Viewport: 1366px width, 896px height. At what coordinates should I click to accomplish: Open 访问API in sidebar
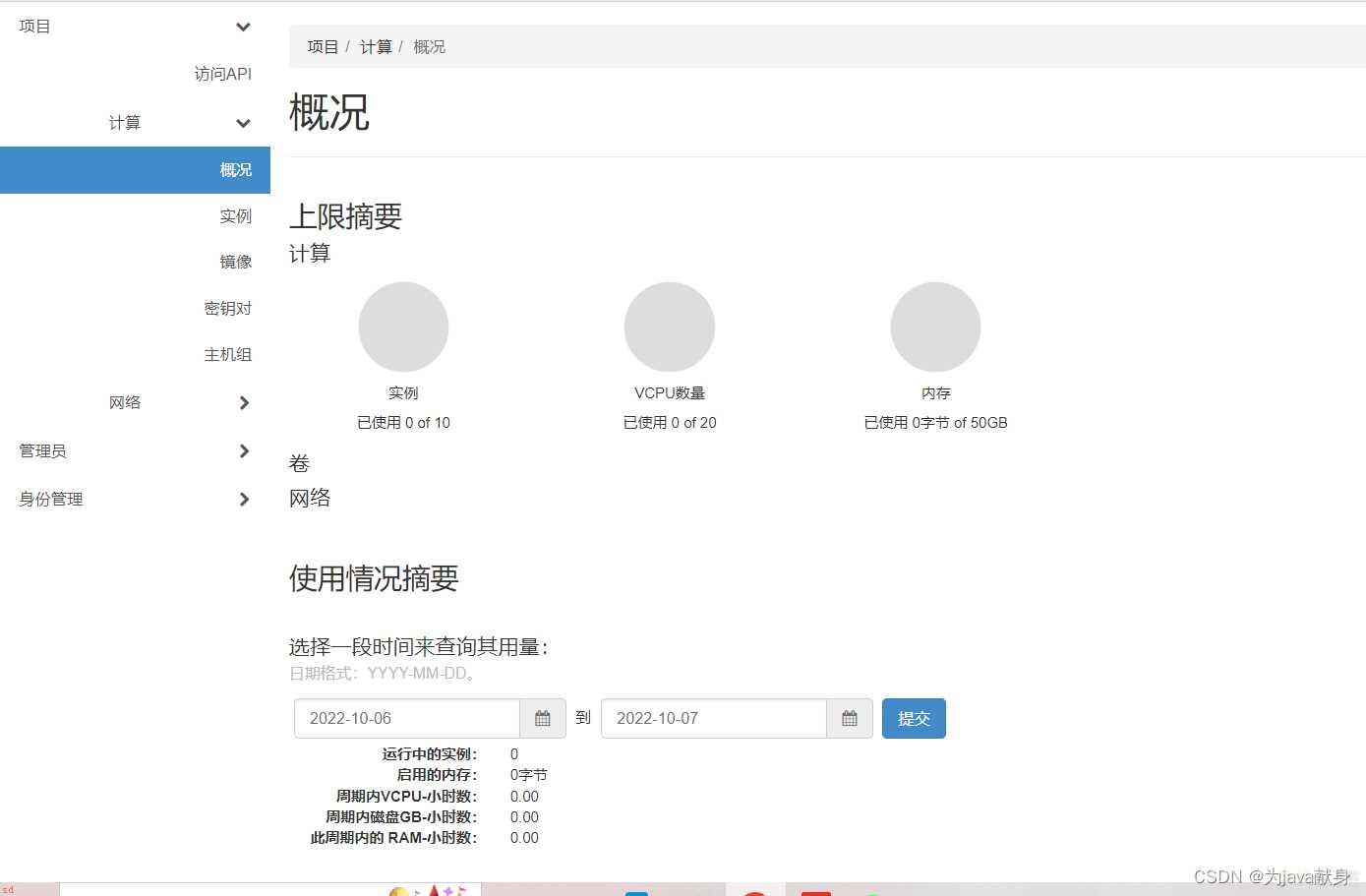point(223,74)
